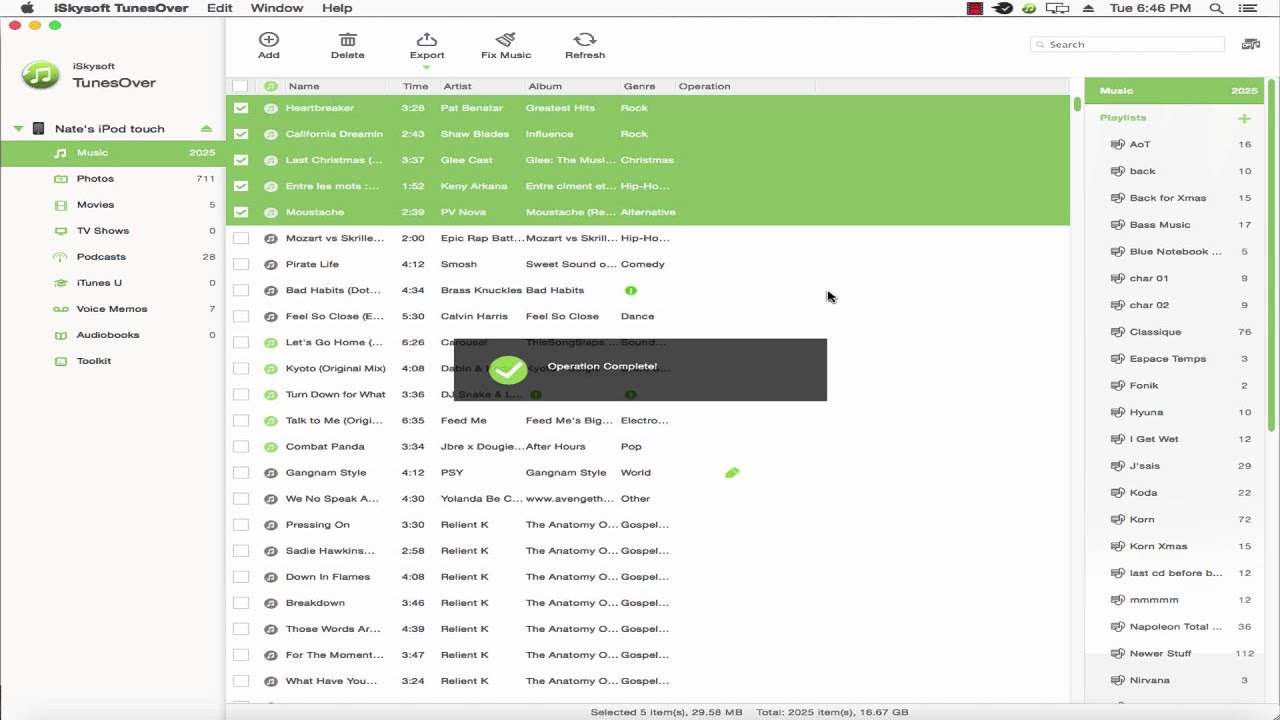Screen dimensions: 1280x720
Task: Check the Gangnam Style checkbox
Action: click(x=241, y=473)
